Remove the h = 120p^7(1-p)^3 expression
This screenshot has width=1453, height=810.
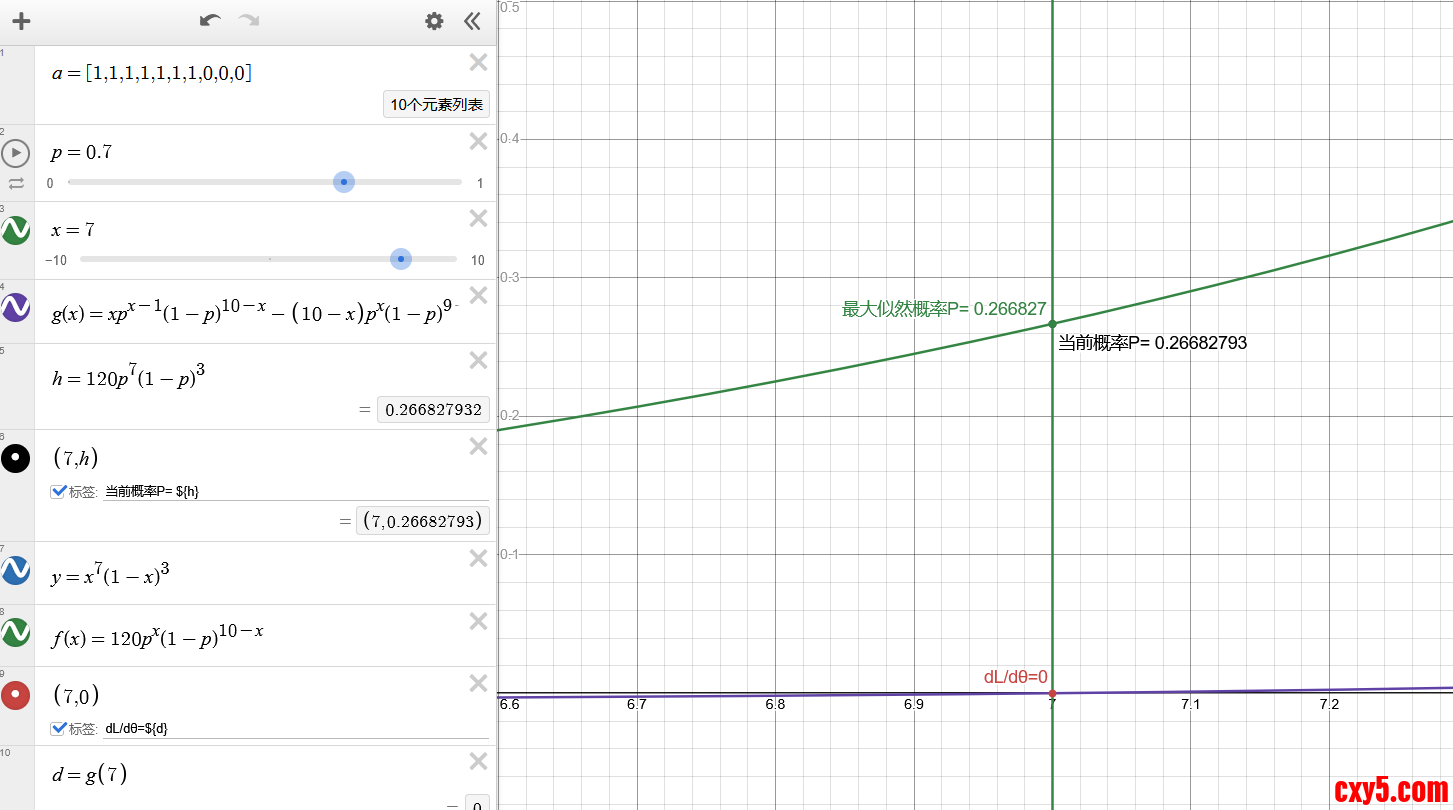(x=479, y=360)
